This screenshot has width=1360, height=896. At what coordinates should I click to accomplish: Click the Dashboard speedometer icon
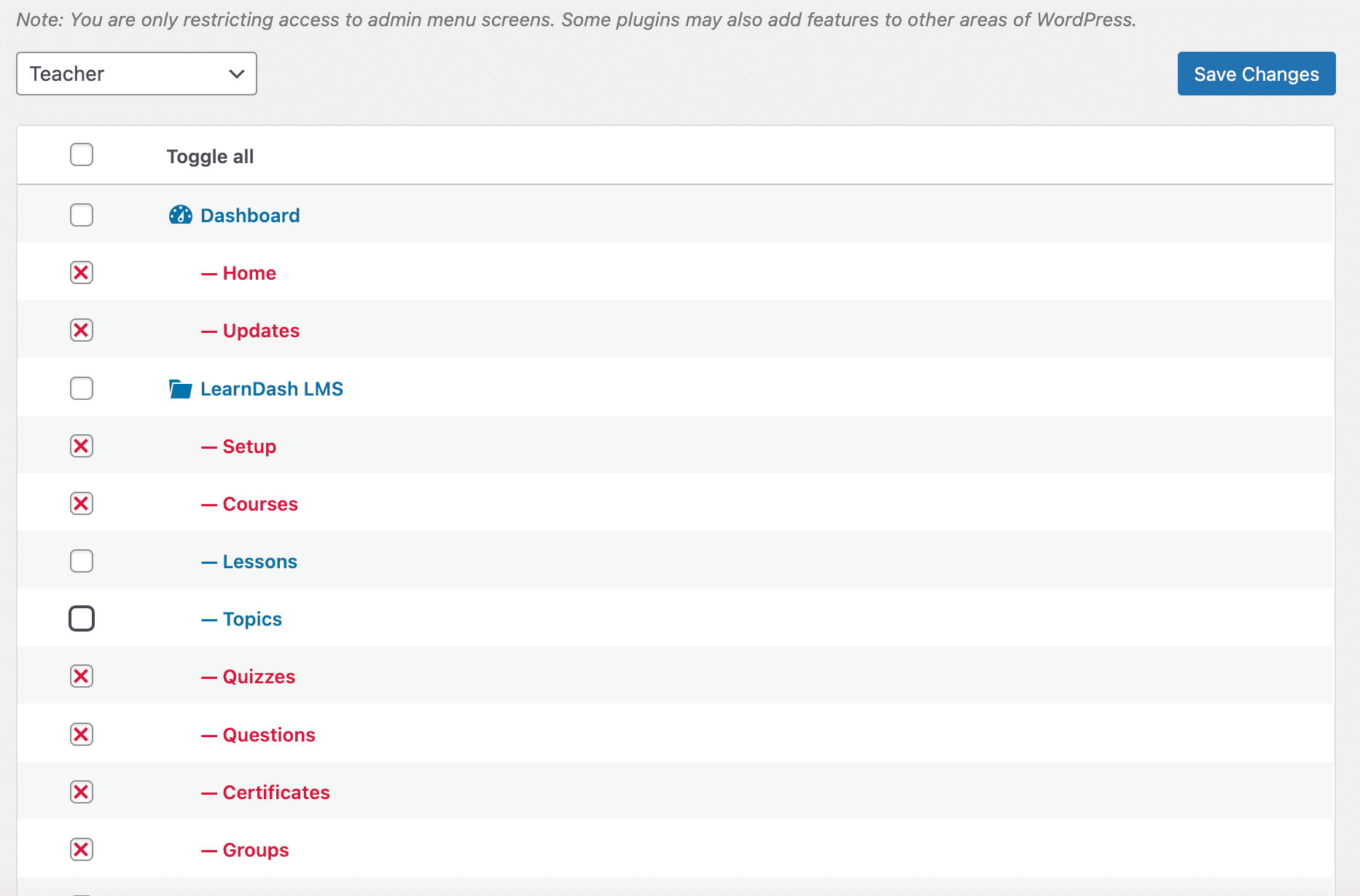tap(180, 215)
